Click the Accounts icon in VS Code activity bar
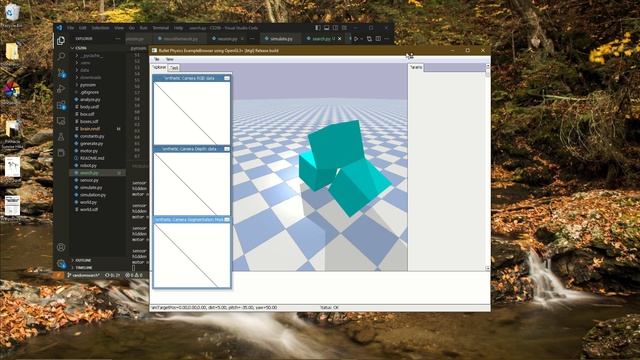Screen dimensions: 640x360 click(61, 247)
